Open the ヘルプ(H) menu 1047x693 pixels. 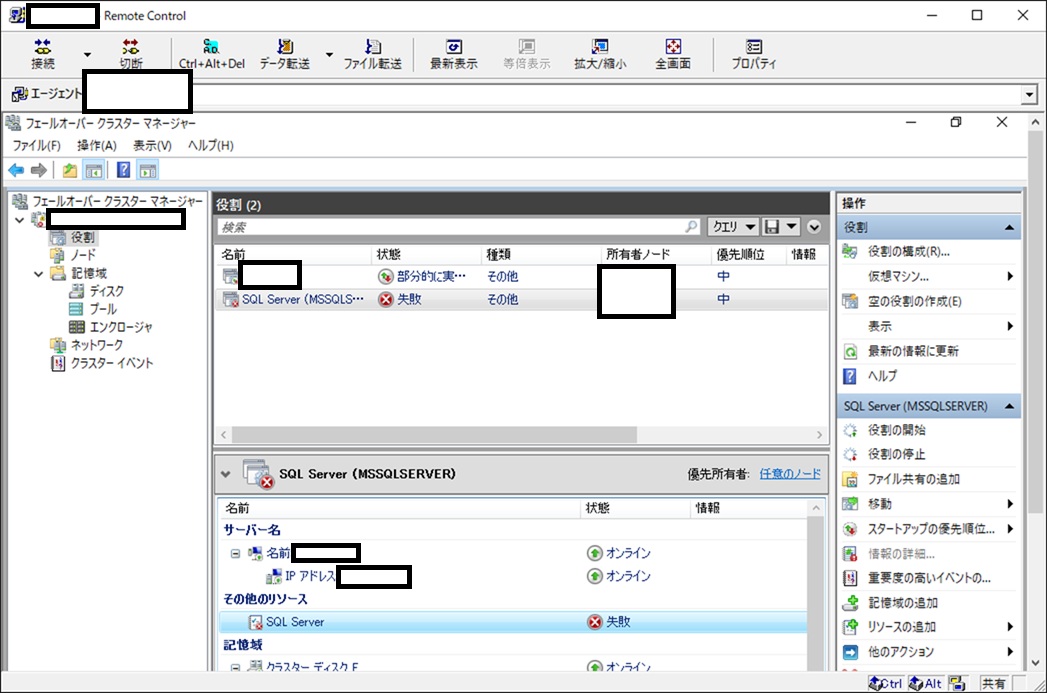(x=210, y=146)
